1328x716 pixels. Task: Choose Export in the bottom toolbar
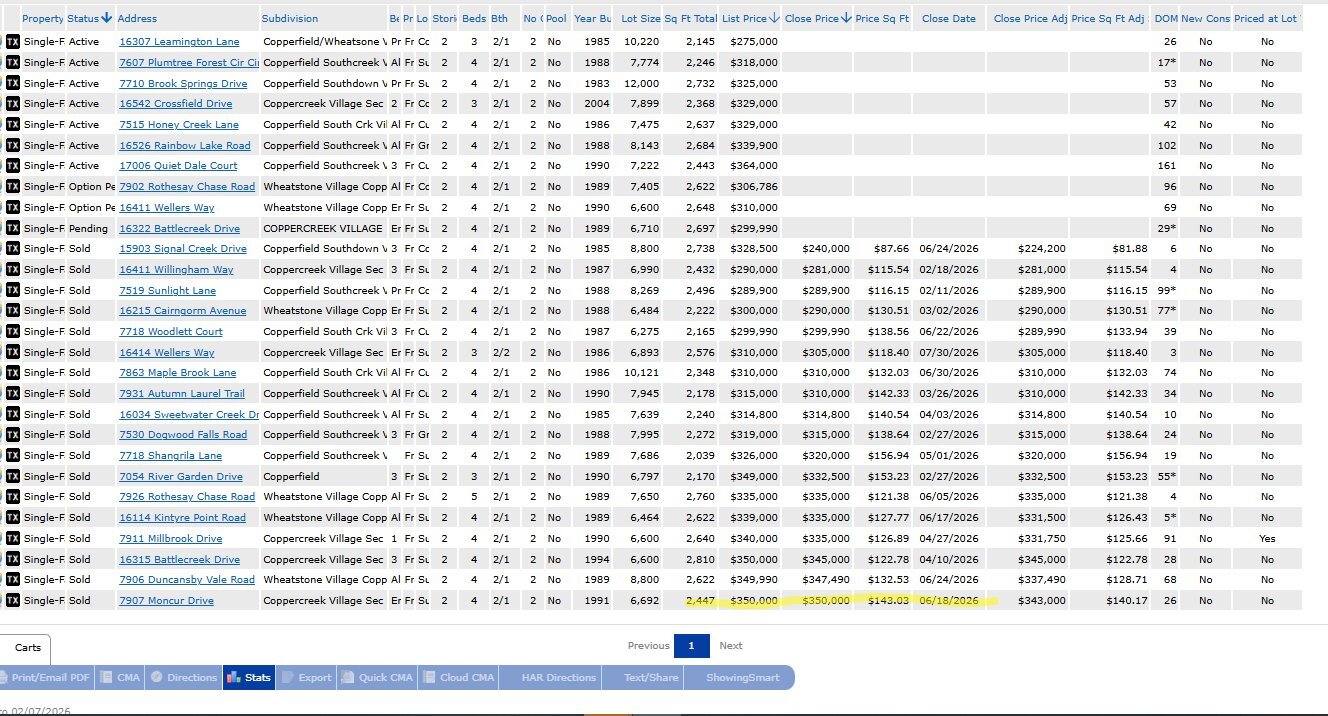(306, 677)
